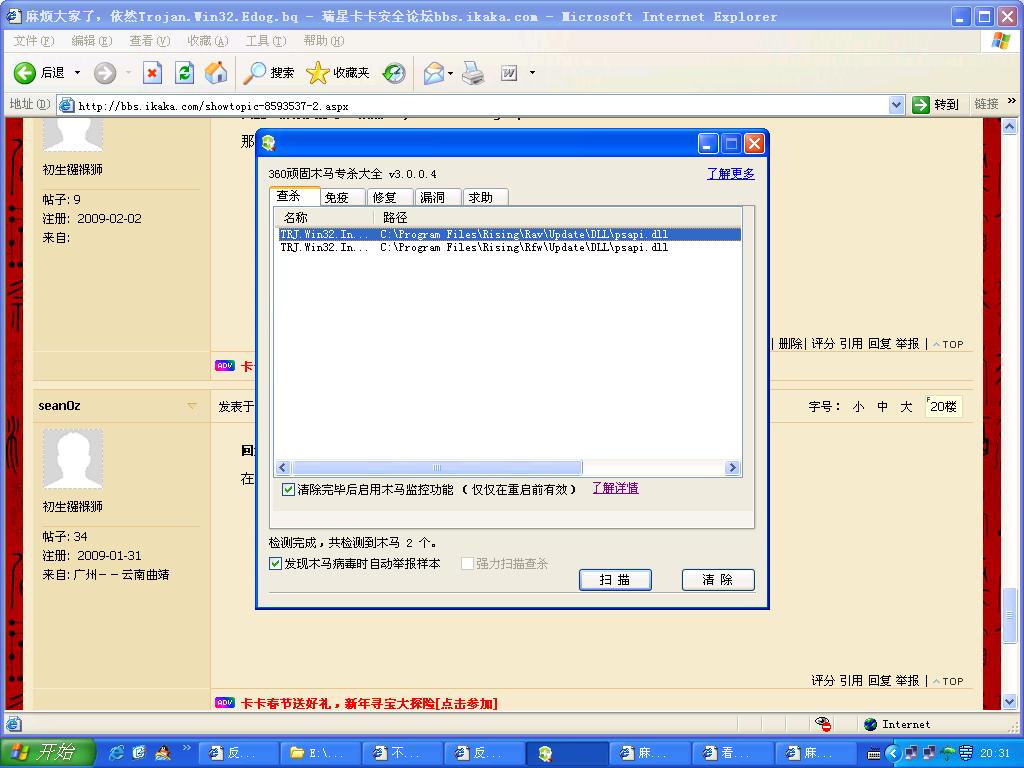The image size is (1024, 768).
Task: Open the 工具(T) menu
Action: click(x=266, y=40)
